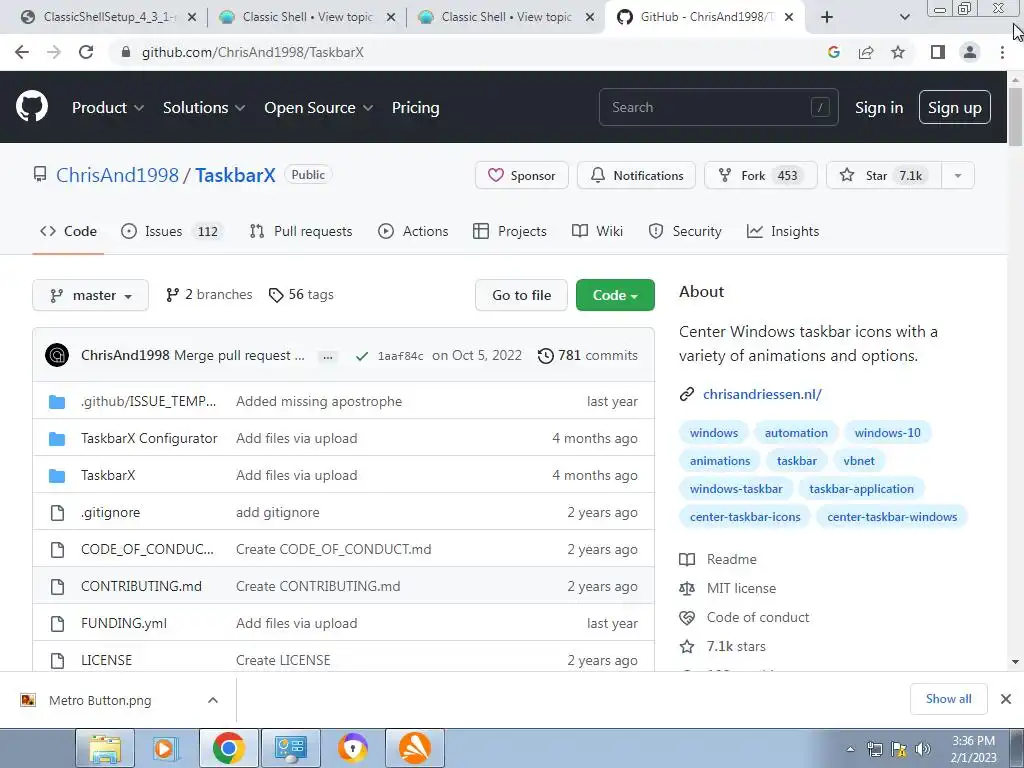Open the Security tab
The width and height of the screenshot is (1024, 768).
pos(685,231)
